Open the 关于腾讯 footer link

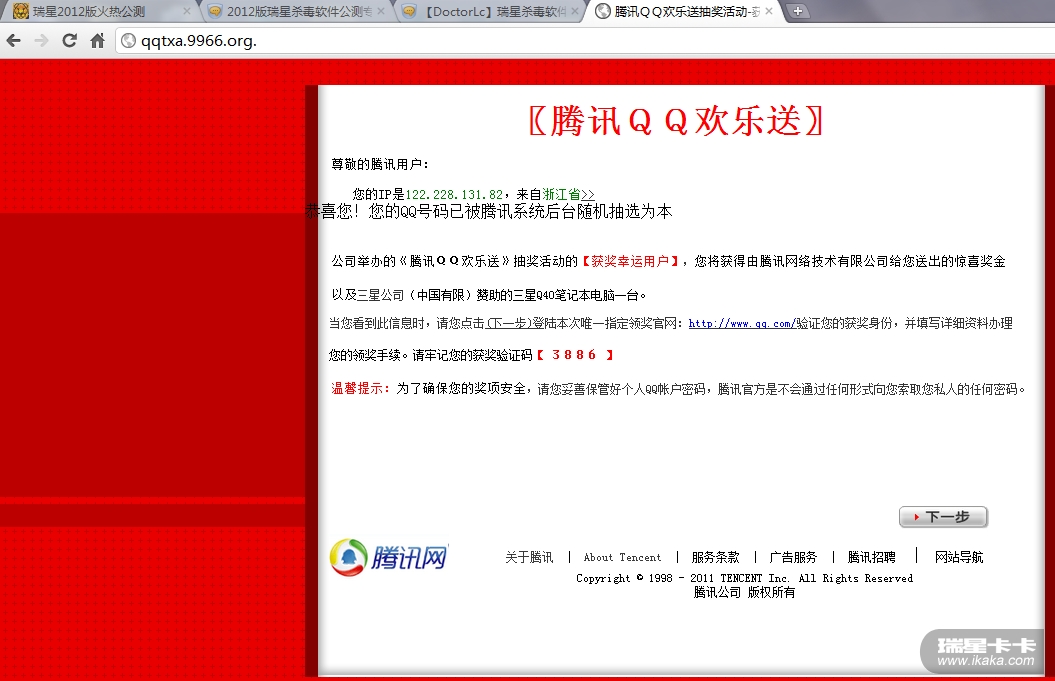click(x=529, y=557)
